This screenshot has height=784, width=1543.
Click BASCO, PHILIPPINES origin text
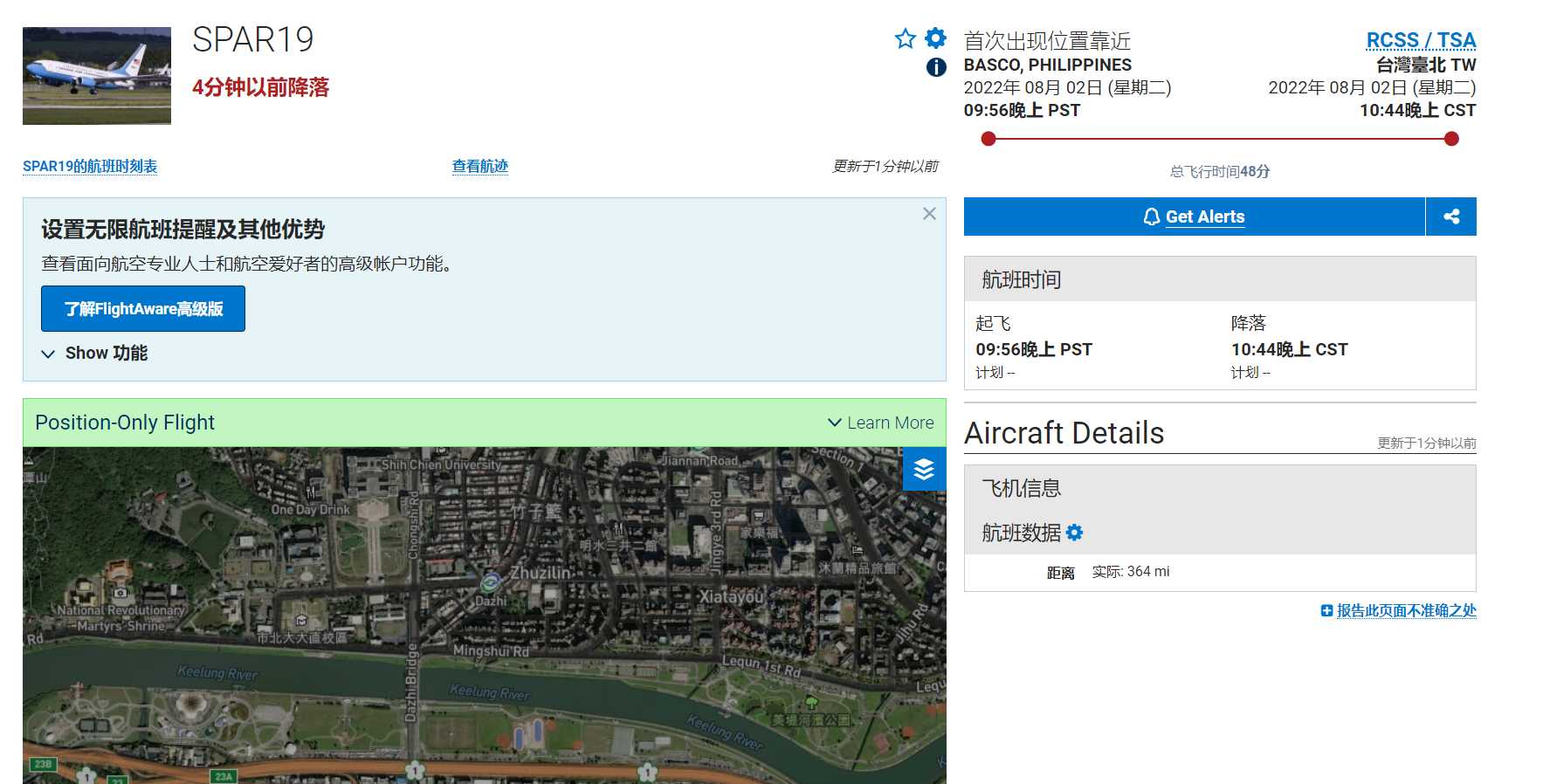coord(1048,65)
